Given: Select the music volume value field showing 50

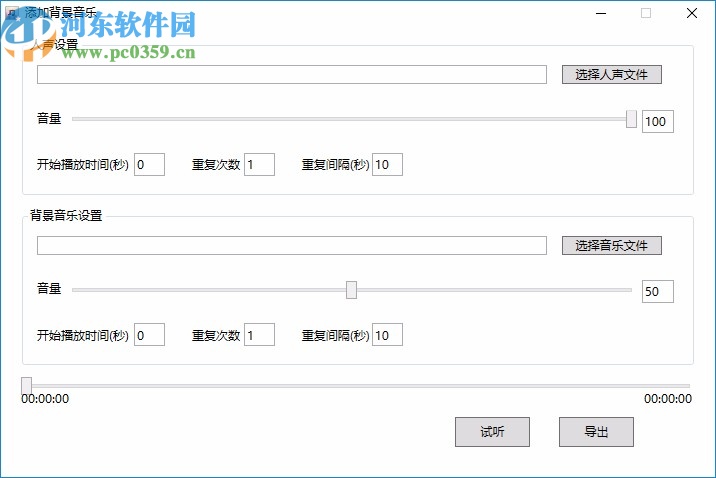Looking at the screenshot, I should click(x=658, y=291).
